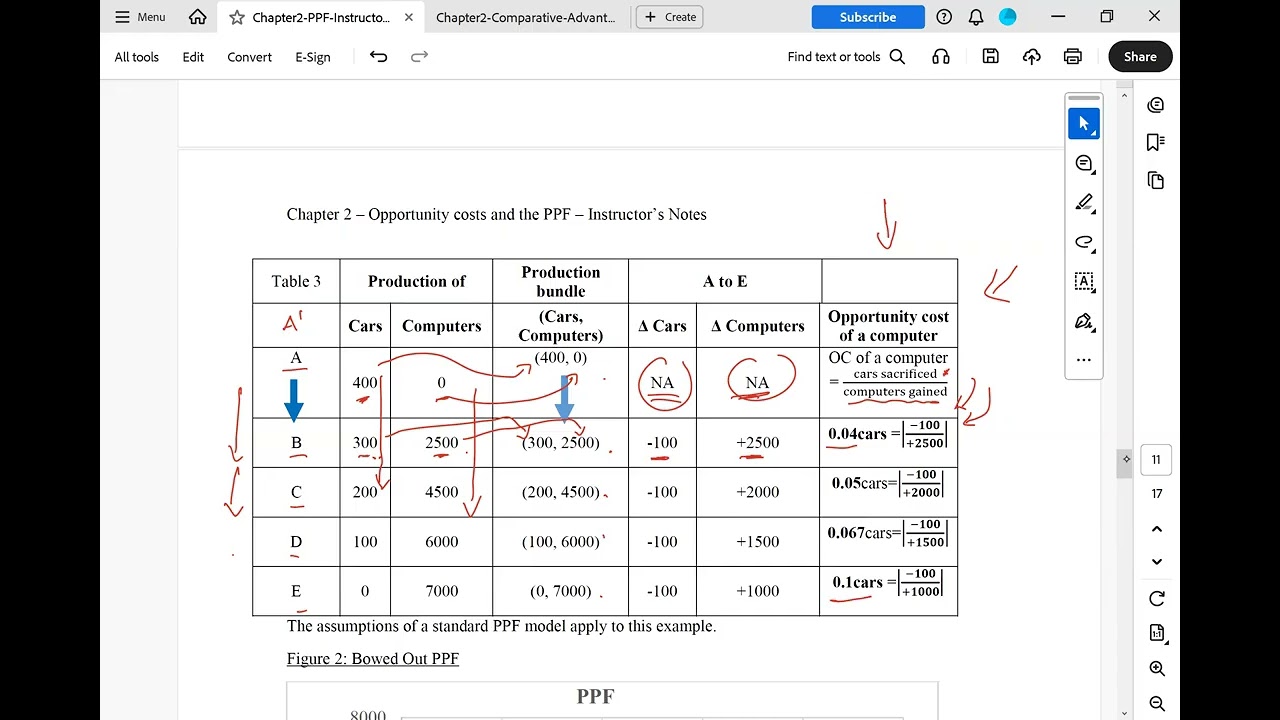Print the document
This screenshot has width=1280, height=720.
click(x=1073, y=57)
